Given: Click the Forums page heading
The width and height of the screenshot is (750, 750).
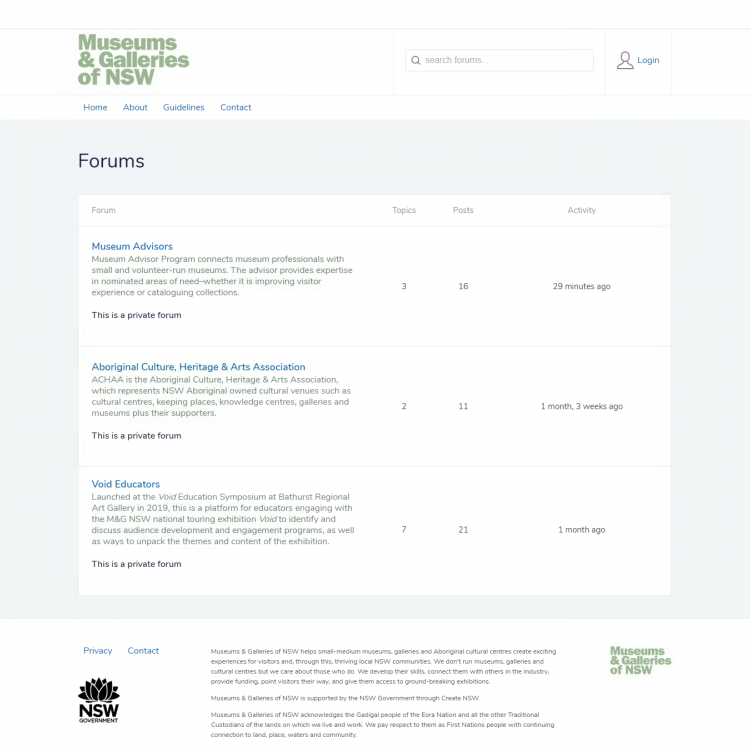Looking at the screenshot, I should [x=111, y=161].
